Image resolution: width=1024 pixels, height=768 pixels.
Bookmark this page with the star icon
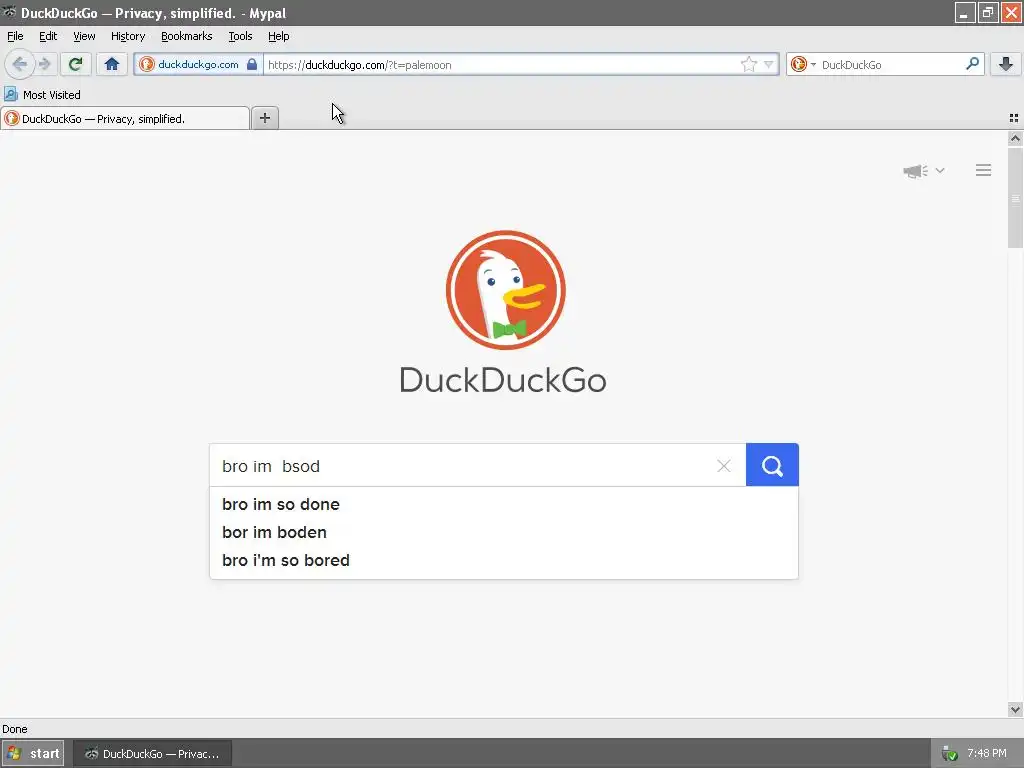[x=748, y=64]
